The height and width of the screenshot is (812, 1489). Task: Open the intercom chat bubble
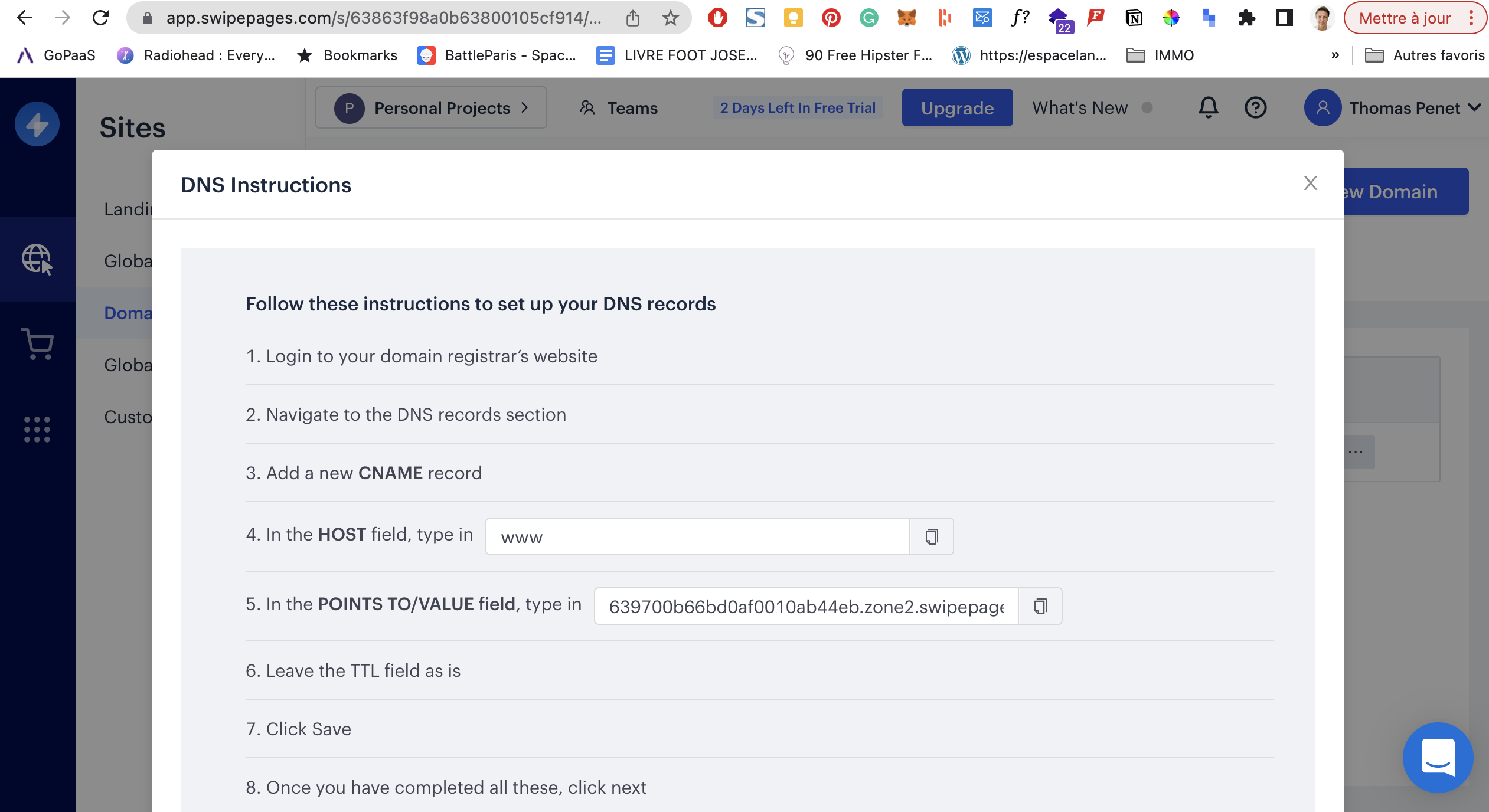(x=1438, y=757)
